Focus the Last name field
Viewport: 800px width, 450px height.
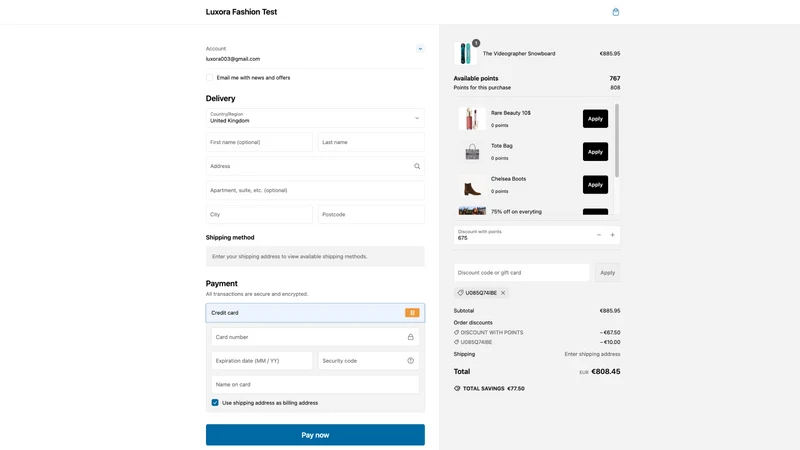(x=371, y=142)
